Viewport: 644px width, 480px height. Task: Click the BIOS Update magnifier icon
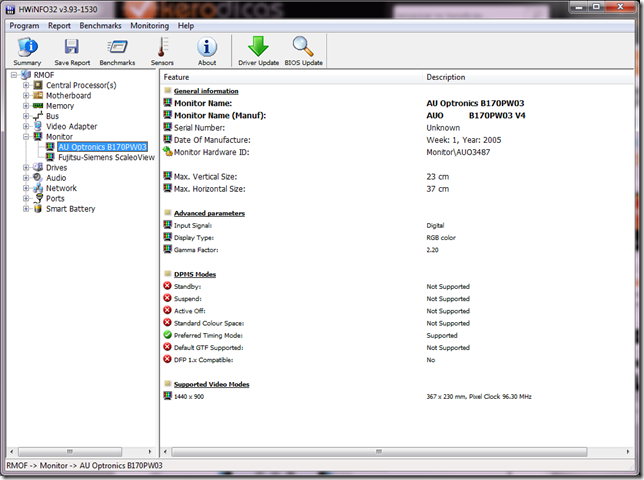[303, 46]
